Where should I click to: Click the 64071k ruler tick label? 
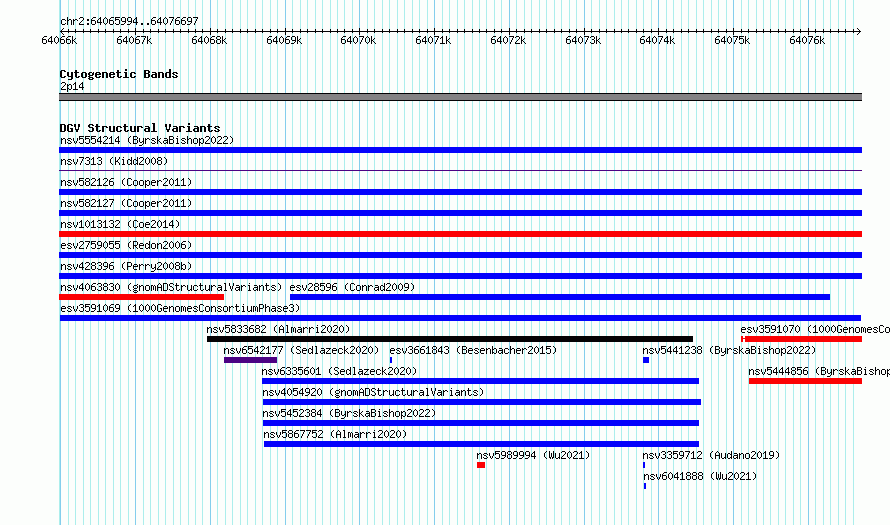(x=433, y=40)
